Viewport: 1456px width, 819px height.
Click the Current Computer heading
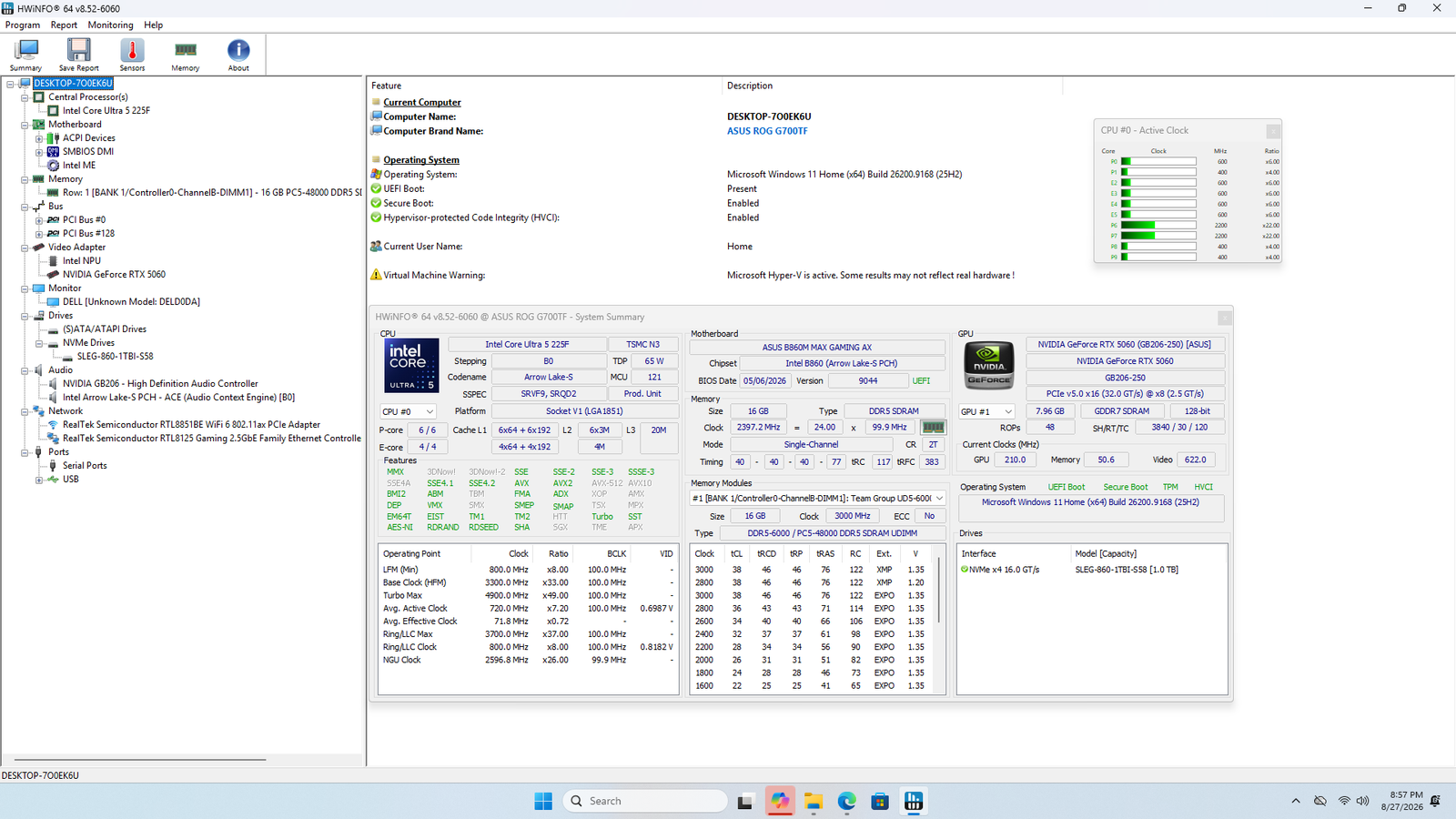[422, 103]
